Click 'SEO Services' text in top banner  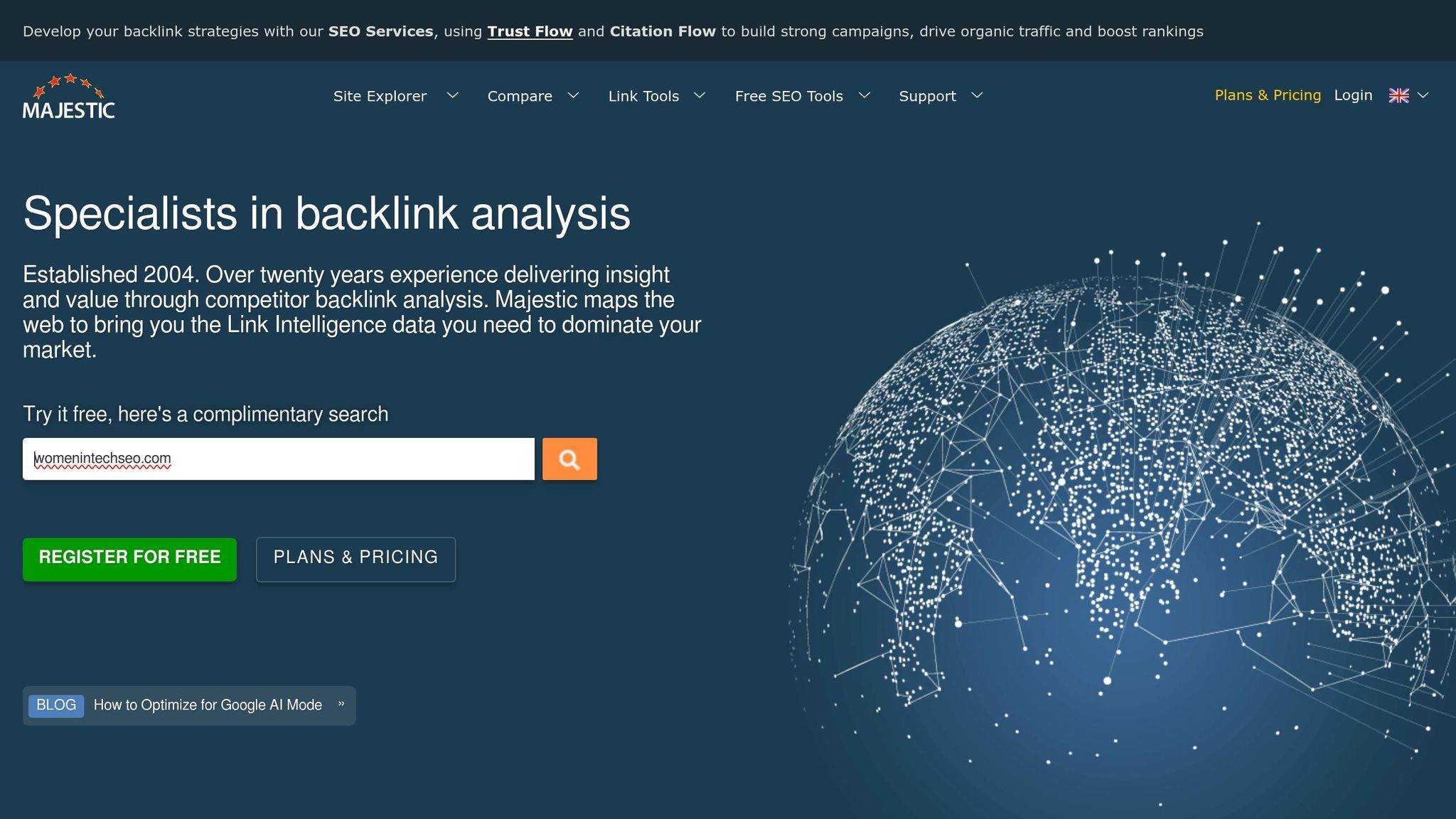380,31
